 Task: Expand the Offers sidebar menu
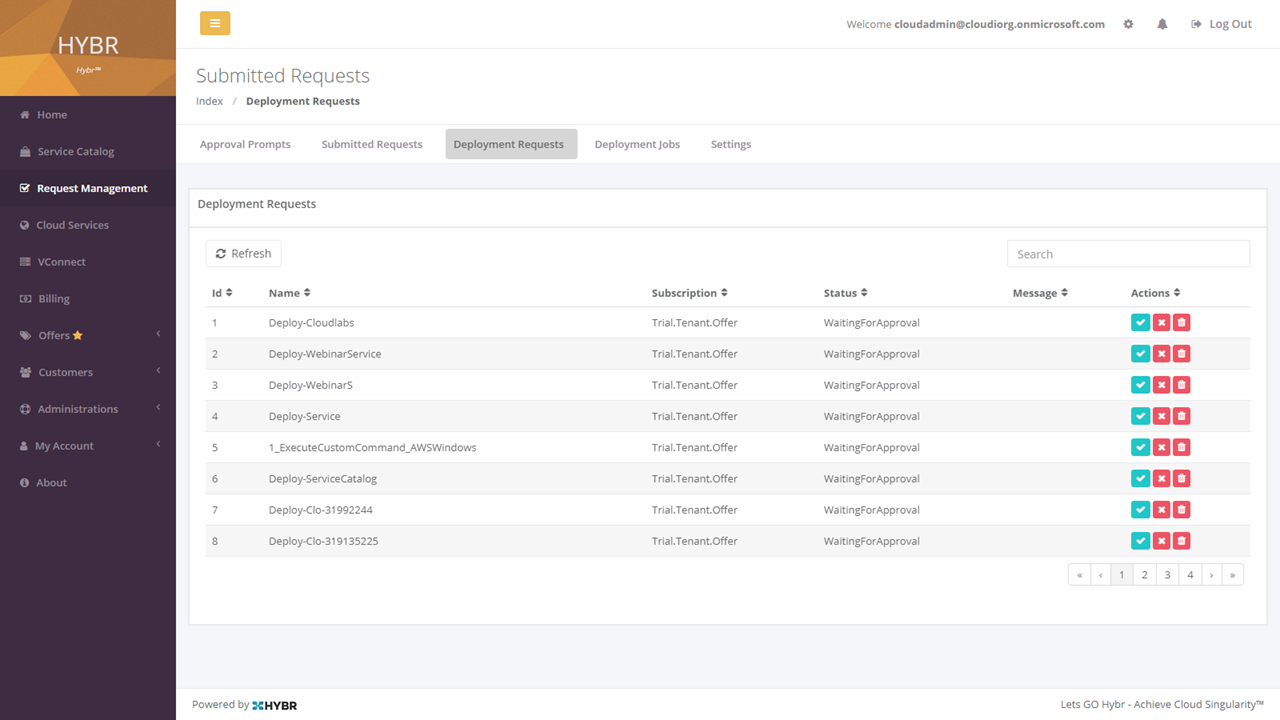[x=88, y=335]
